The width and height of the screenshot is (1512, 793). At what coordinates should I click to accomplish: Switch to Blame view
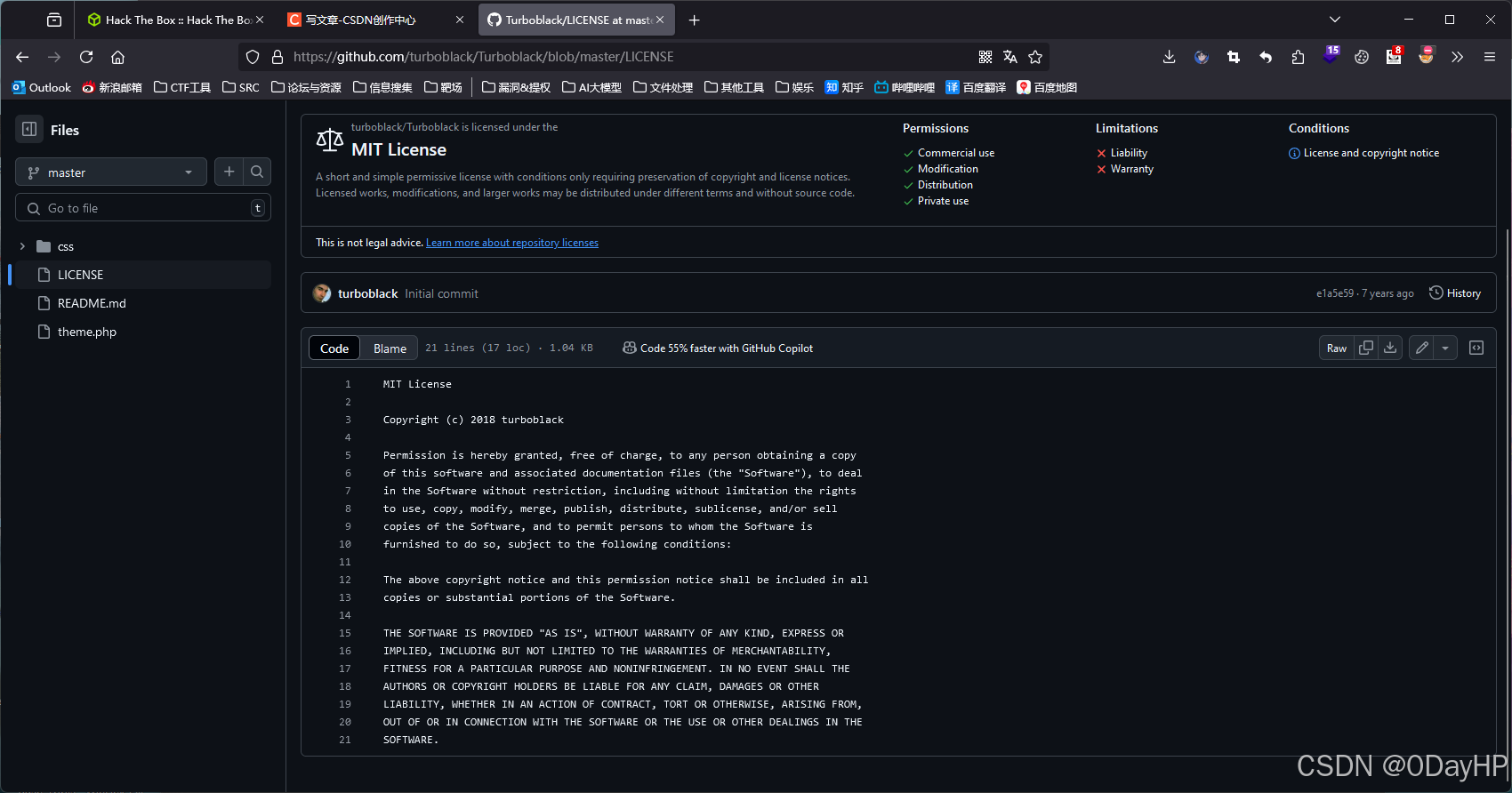[390, 348]
